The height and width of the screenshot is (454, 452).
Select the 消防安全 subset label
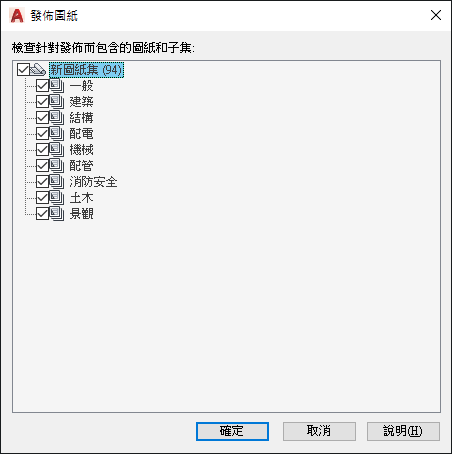click(93, 182)
